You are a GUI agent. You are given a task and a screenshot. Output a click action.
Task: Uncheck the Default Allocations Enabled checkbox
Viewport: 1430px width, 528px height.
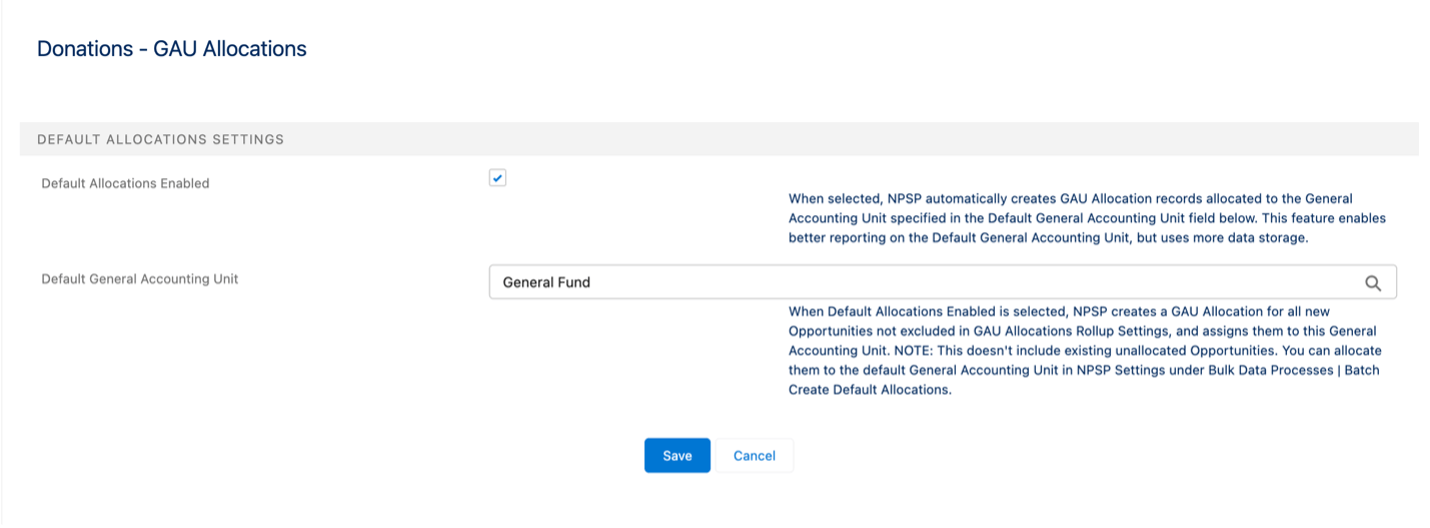click(x=498, y=178)
